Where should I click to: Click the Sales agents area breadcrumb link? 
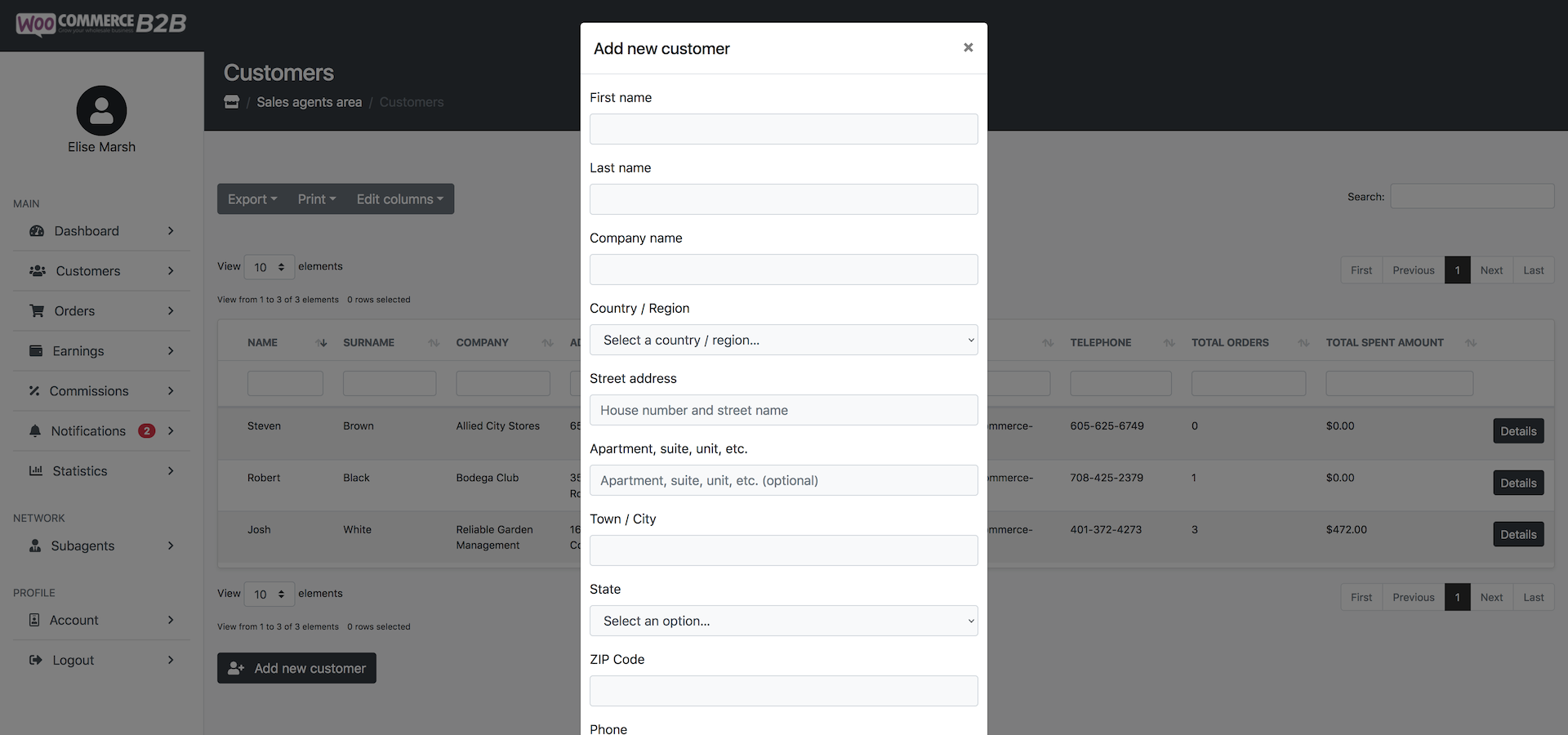tap(309, 102)
